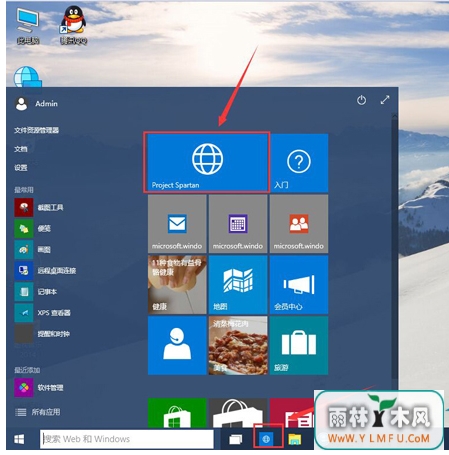Select the globe network desktop icon
Screen dimensions: 449x455
pos(27,77)
